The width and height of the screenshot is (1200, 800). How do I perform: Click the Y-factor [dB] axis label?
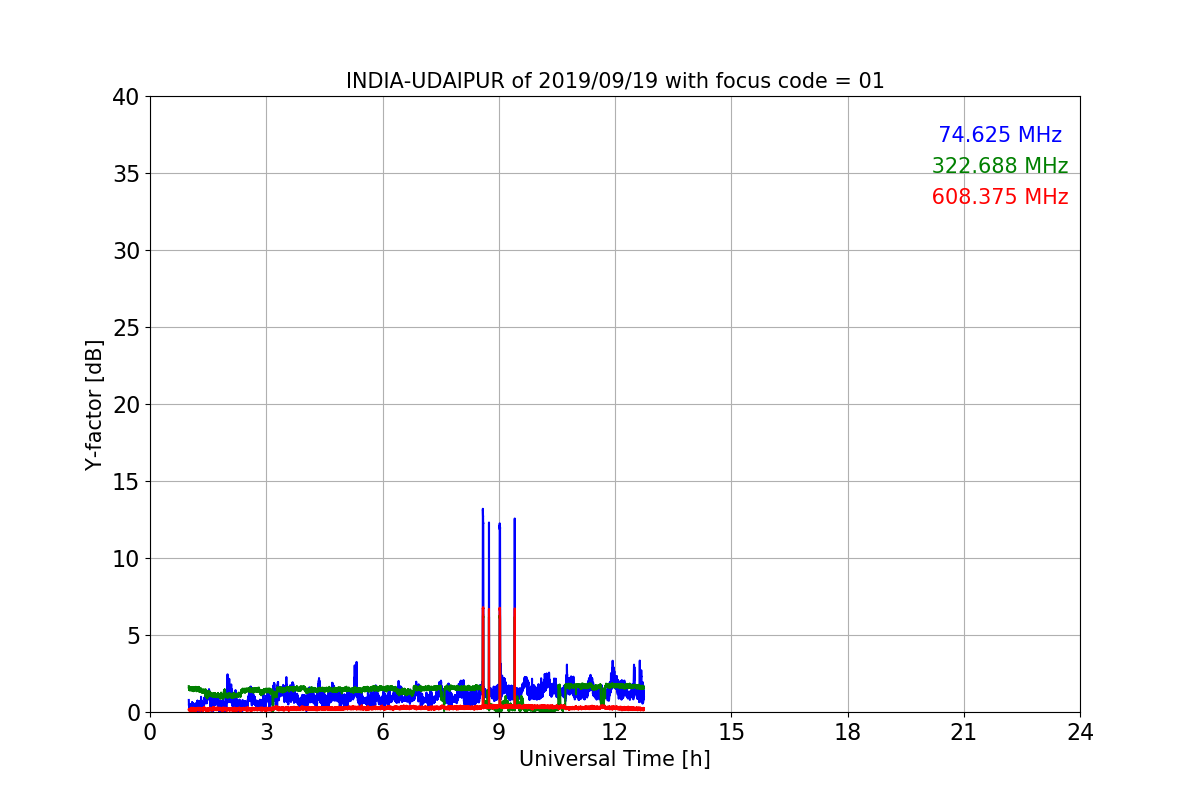(x=94, y=405)
